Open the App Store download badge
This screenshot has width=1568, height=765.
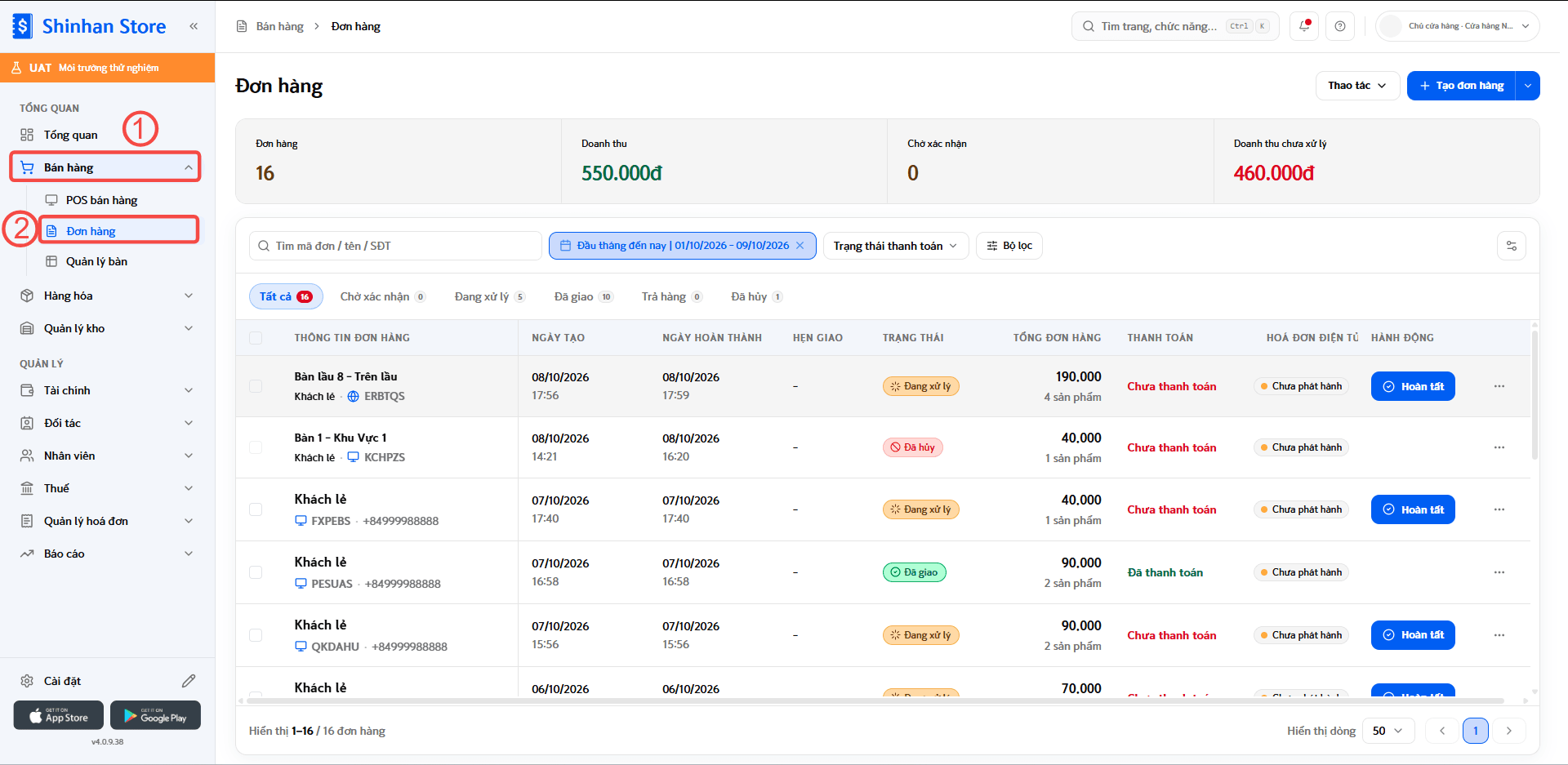(59, 715)
